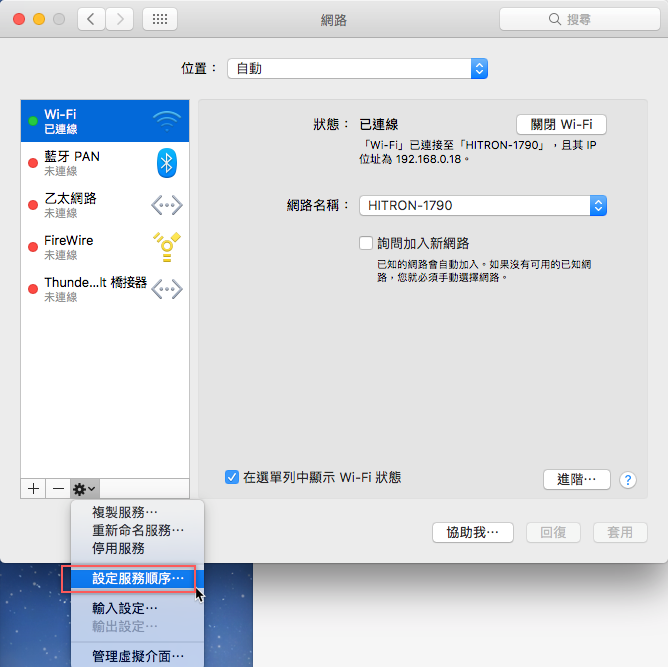This screenshot has height=667, width=668.
Task: Click the 搜尋 search field
Action: click(580, 19)
